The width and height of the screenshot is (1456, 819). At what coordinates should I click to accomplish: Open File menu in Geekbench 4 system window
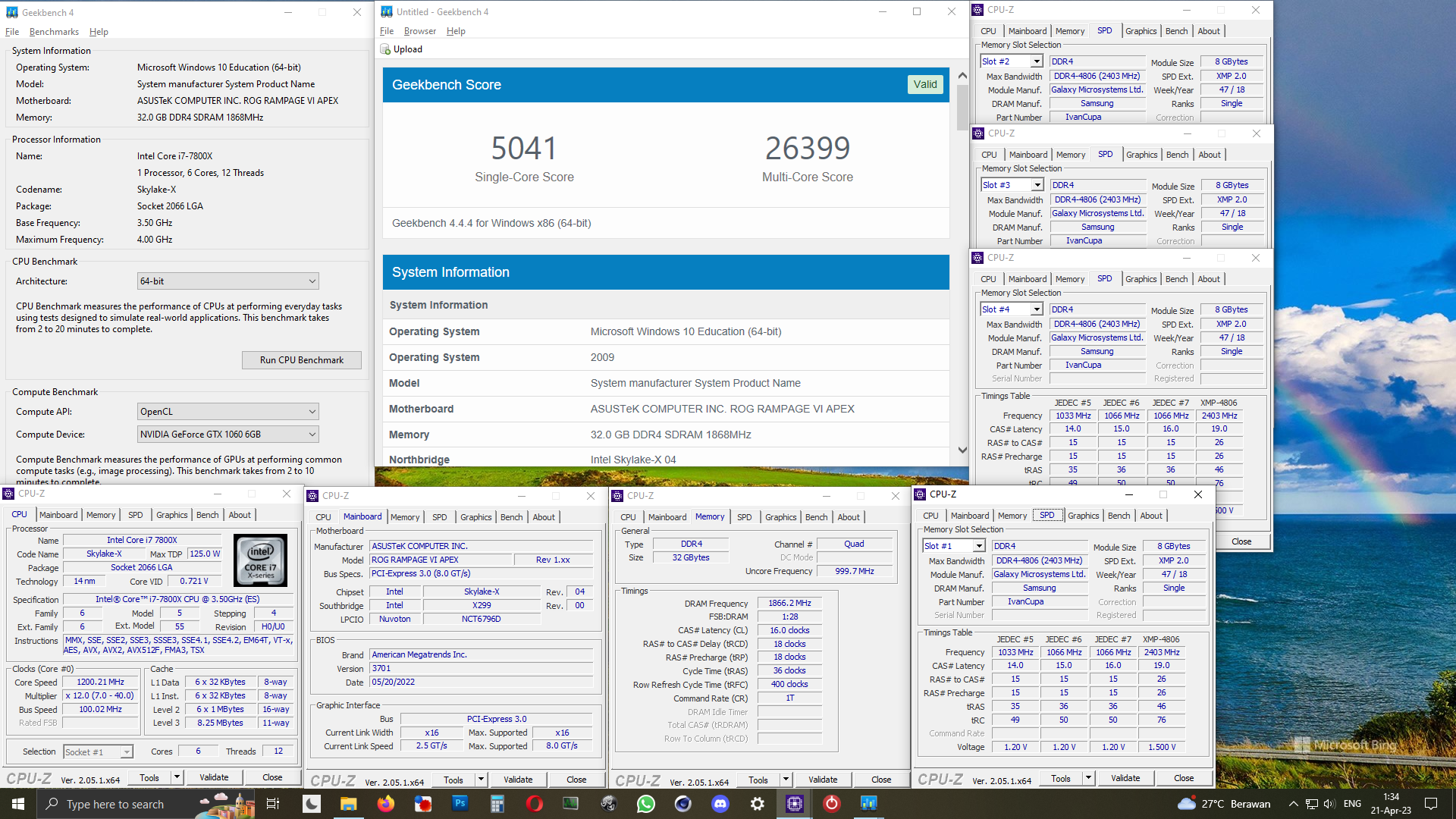(x=12, y=32)
